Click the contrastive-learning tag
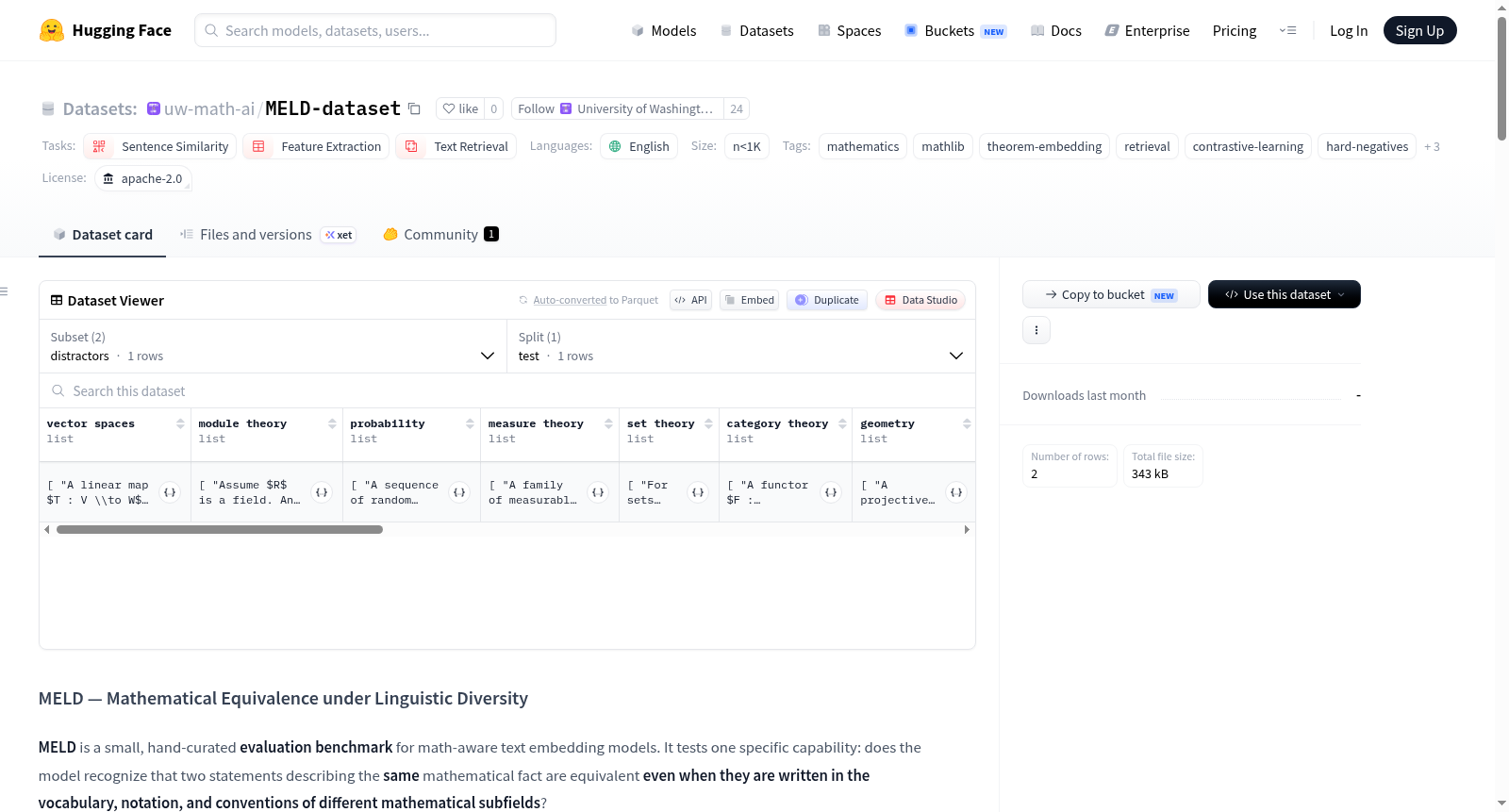 1248,146
